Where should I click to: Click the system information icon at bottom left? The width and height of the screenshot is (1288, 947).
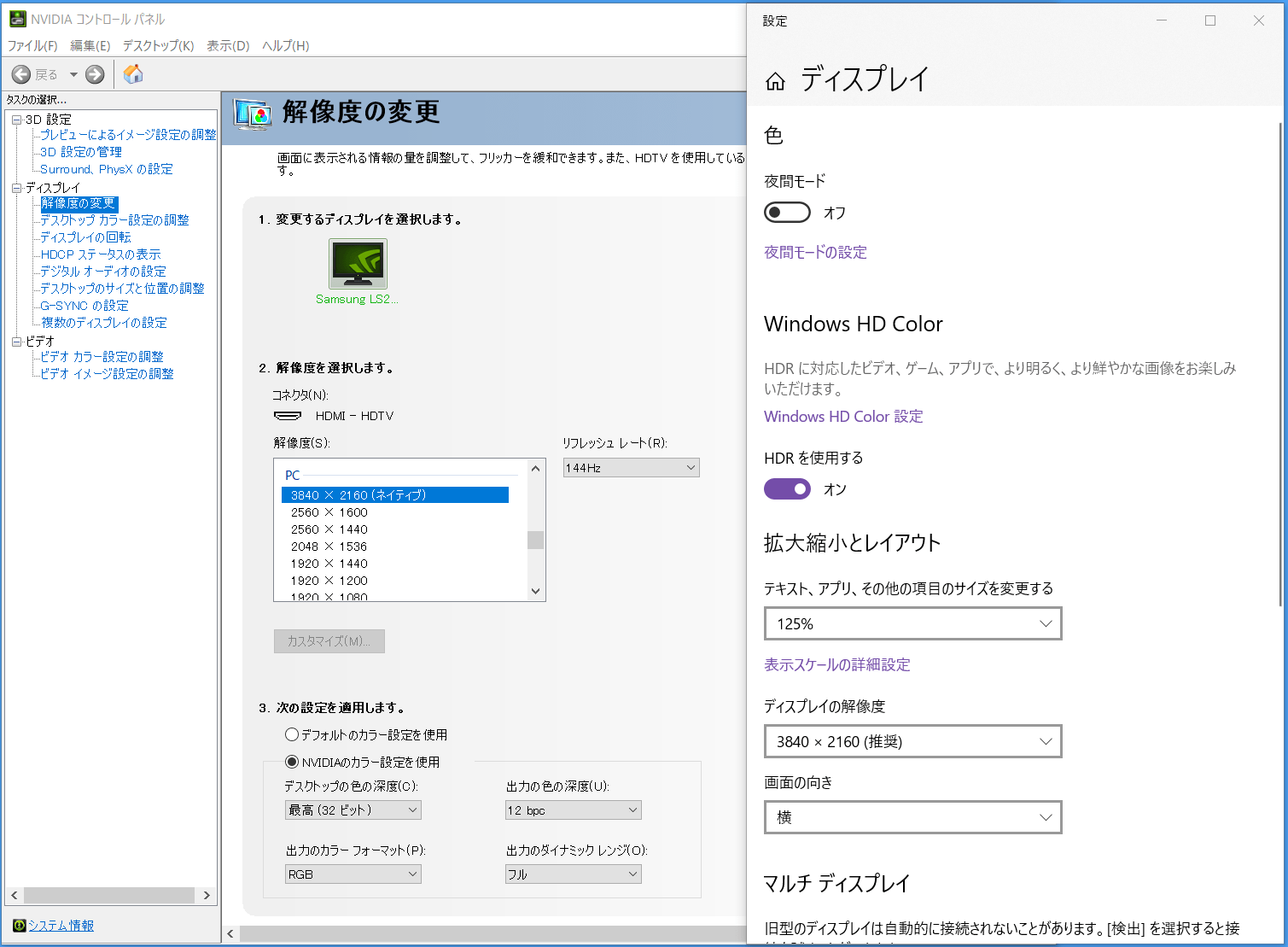pos(19,926)
